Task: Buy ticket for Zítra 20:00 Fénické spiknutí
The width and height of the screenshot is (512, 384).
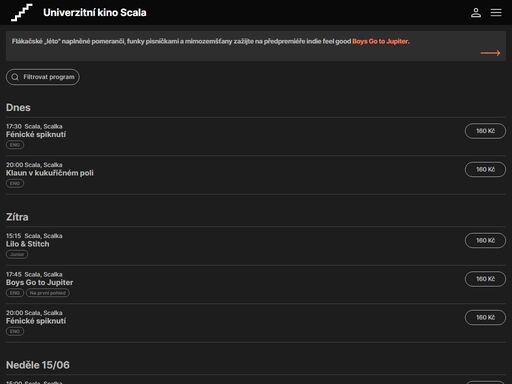Action: [485, 317]
